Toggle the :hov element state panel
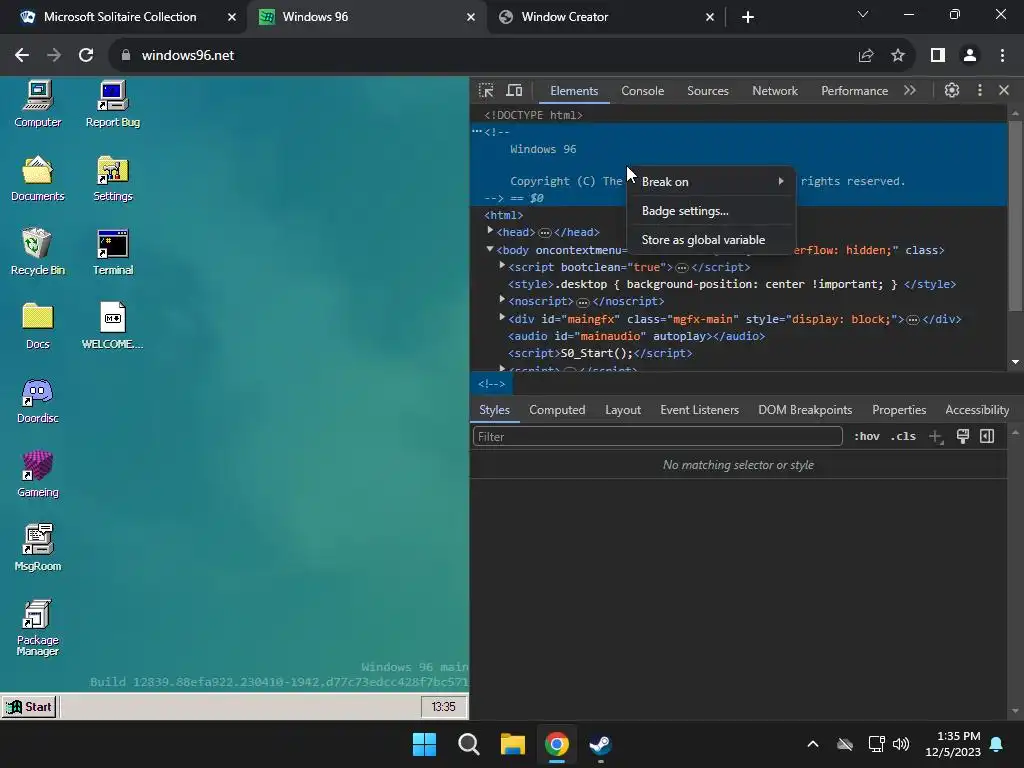Screen dimensions: 1024x768 pos(867,436)
